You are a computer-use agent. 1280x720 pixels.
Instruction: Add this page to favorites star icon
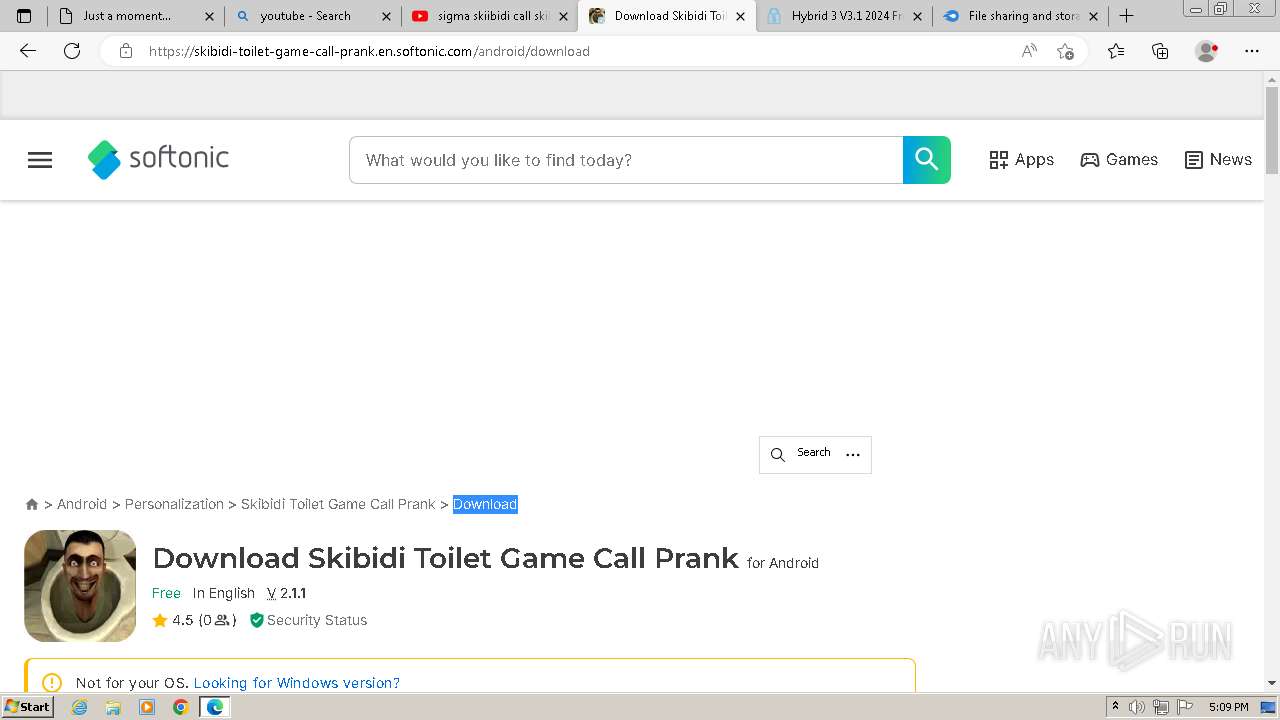point(1065,51)
